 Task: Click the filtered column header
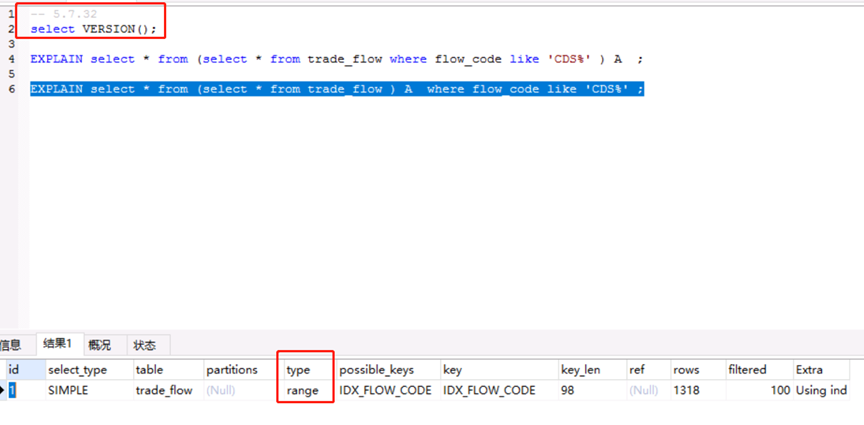click(x=760, y=370)
